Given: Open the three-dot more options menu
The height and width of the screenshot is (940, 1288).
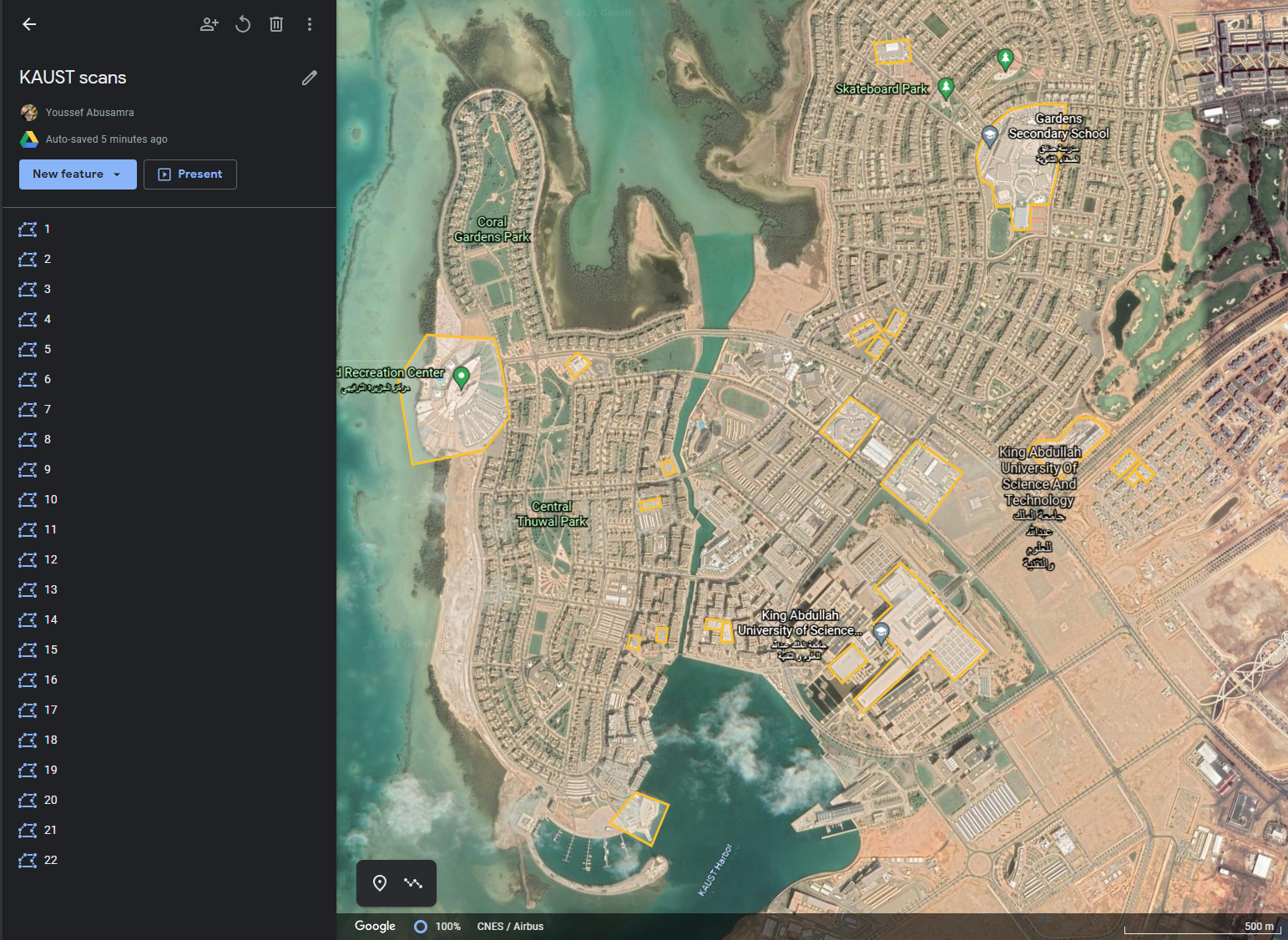Looking at the screenshot, I should (x=310, y=24).
